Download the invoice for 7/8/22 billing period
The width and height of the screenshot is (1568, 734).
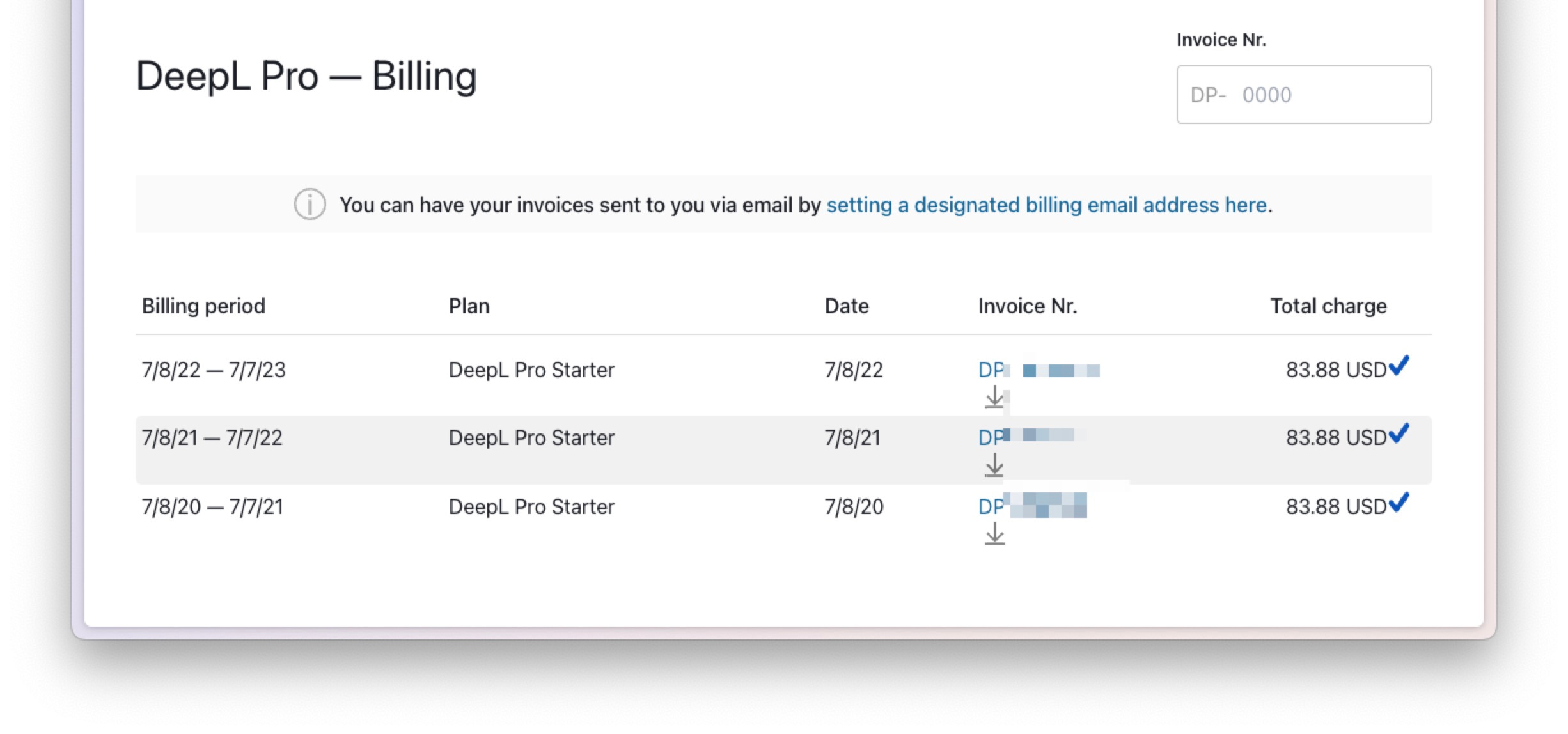tap(994, 398)
